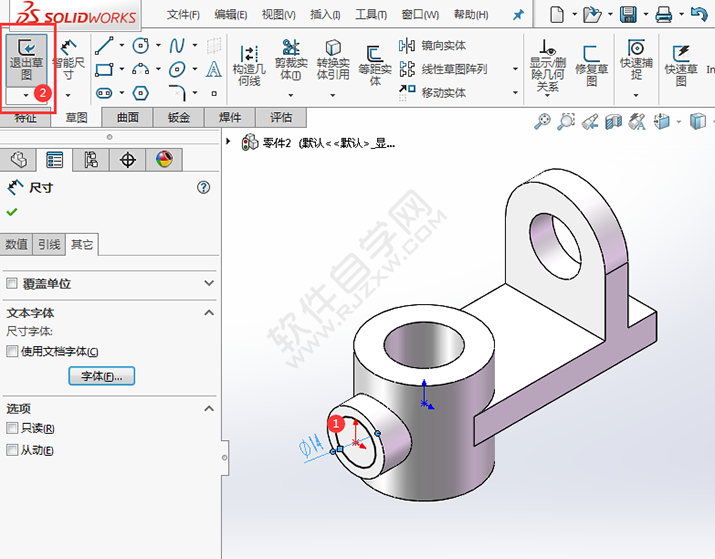Toggle the 覆盖单位 checkbox
Screen dimensions: 715x559
tap(12, 284)
